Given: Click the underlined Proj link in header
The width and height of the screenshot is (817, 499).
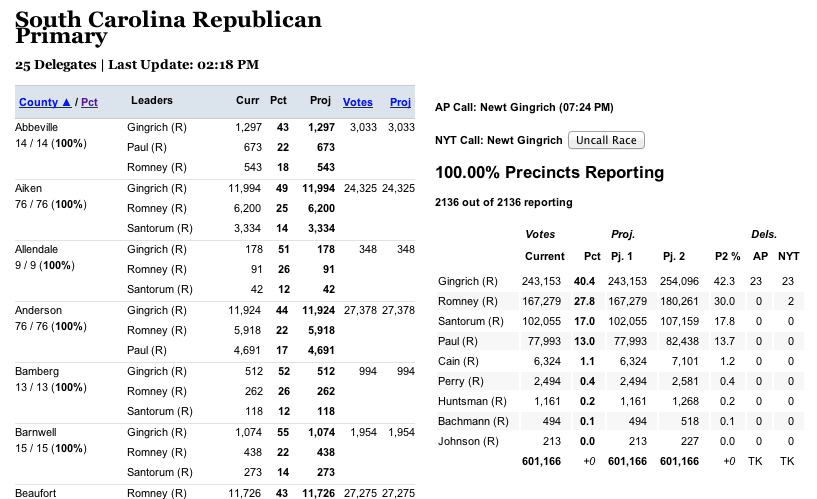Looking at the screenshot, I should point(400,102).
